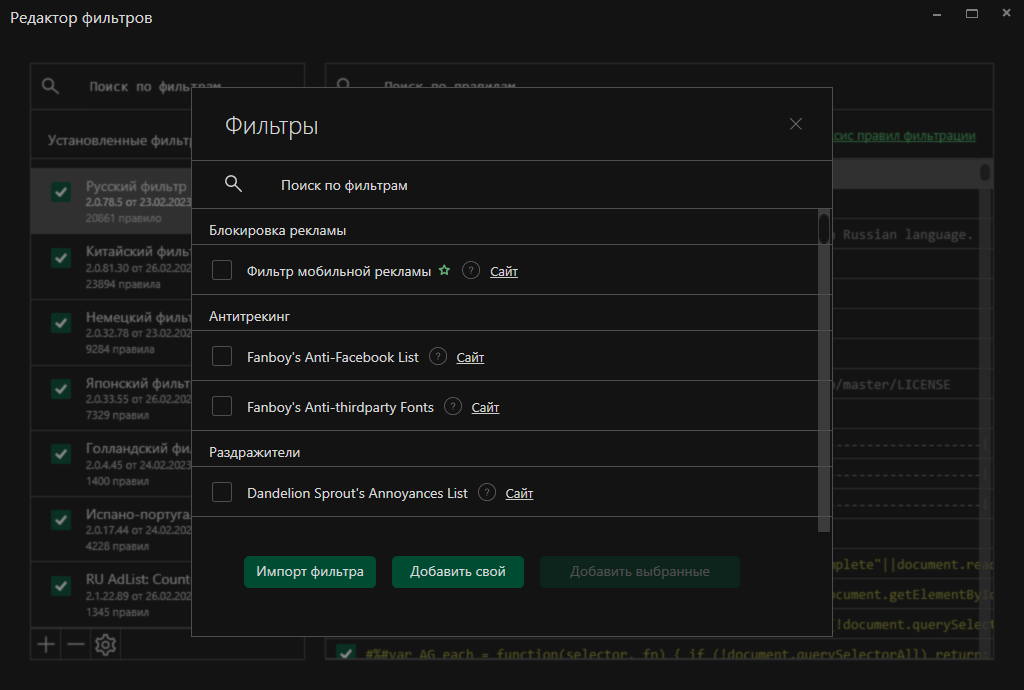
Task: Click Добавить свой button
Action: pos(458,572)
